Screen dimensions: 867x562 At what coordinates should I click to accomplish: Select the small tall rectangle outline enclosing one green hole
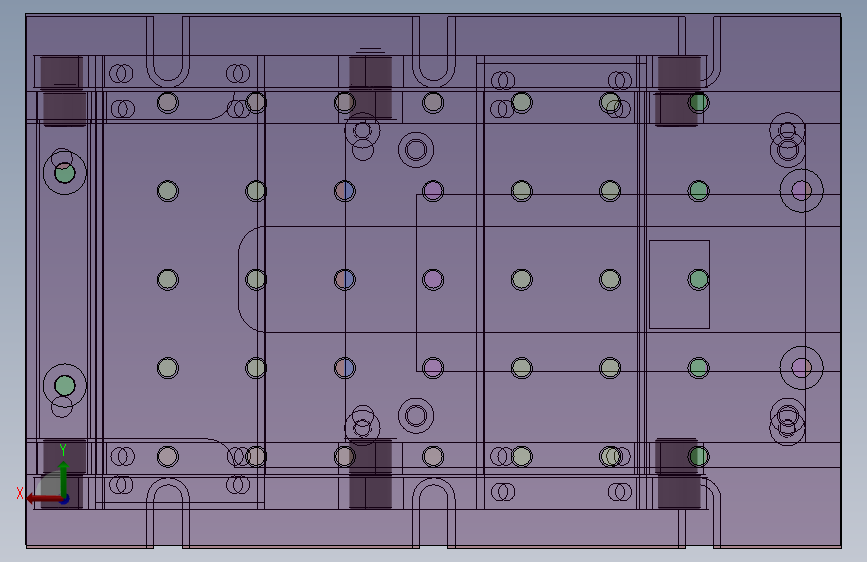pyautogui.click(x=679, y=284)
